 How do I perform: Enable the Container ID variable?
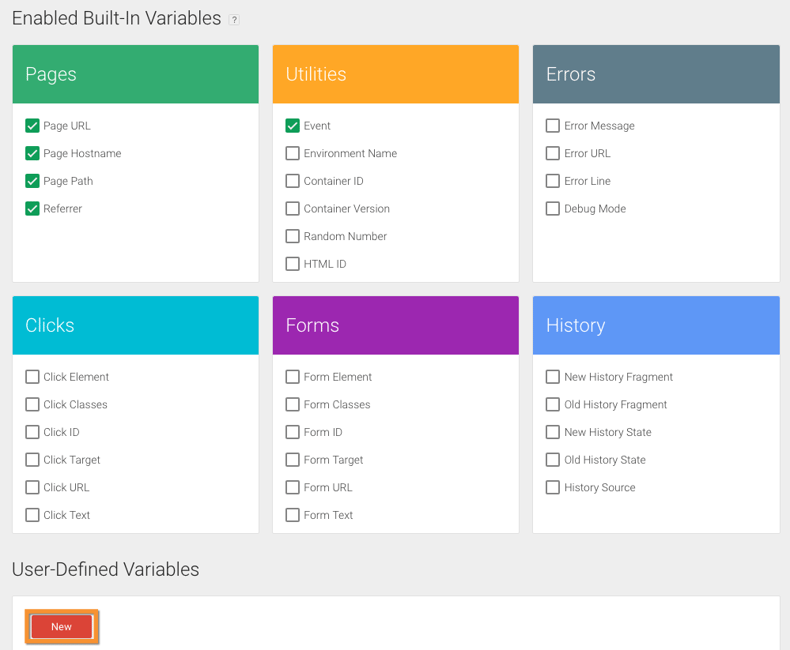(292, 181)
